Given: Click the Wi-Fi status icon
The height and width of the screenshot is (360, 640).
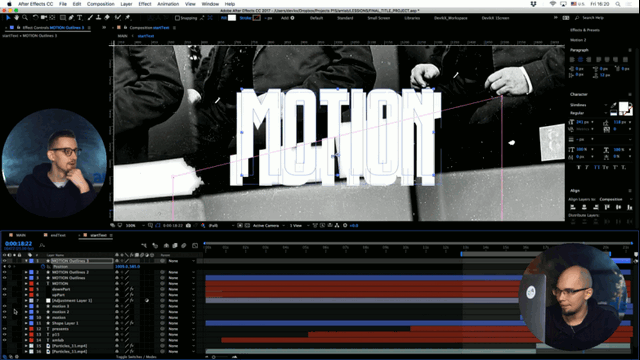Looking at the screenshot, I should click(x=553, y=4).
